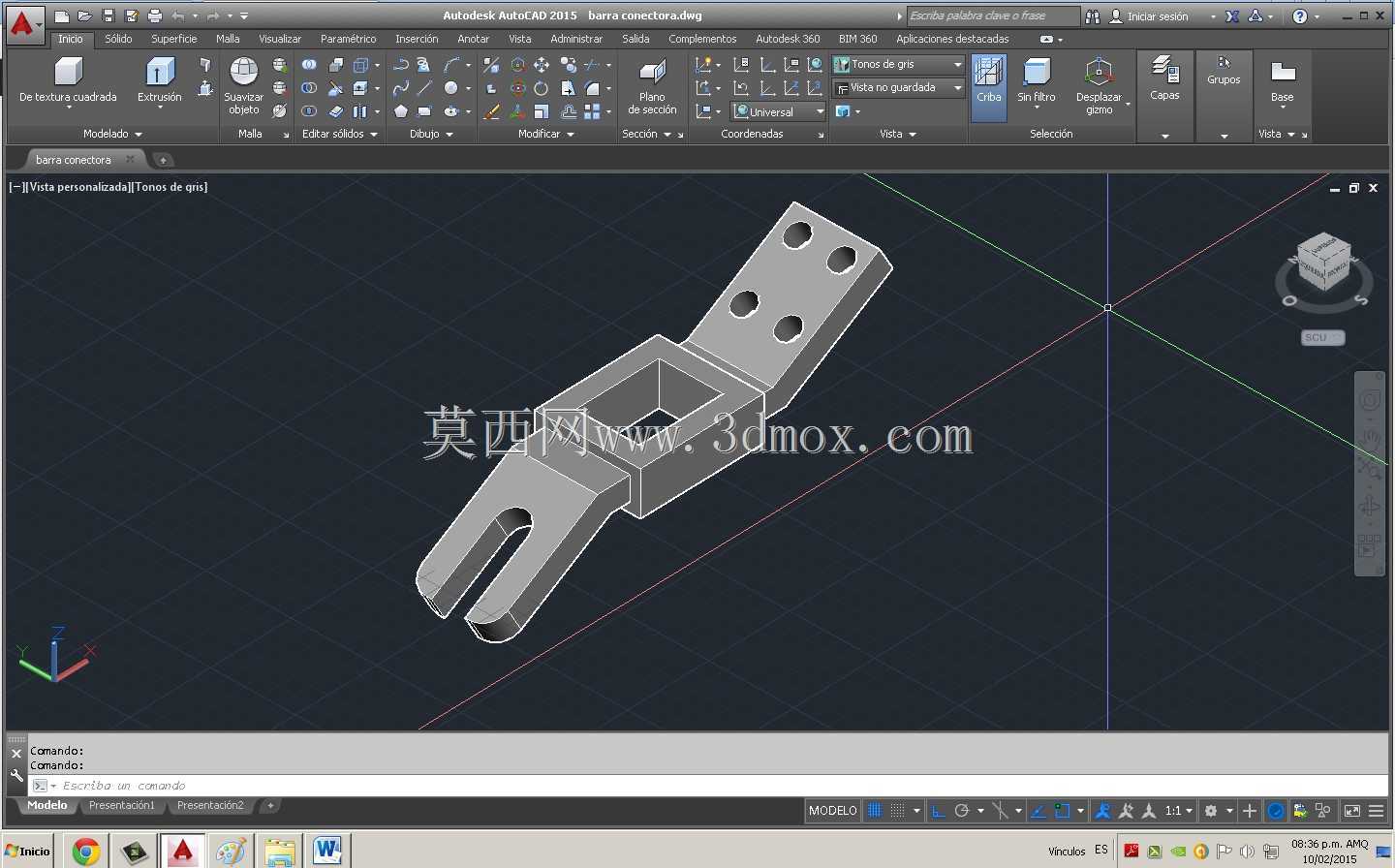This screenshot has height=868, width=1395.
Task: Select the Sin filtro selection filter
Action: pyautogui.click(x=1037, y=81)
